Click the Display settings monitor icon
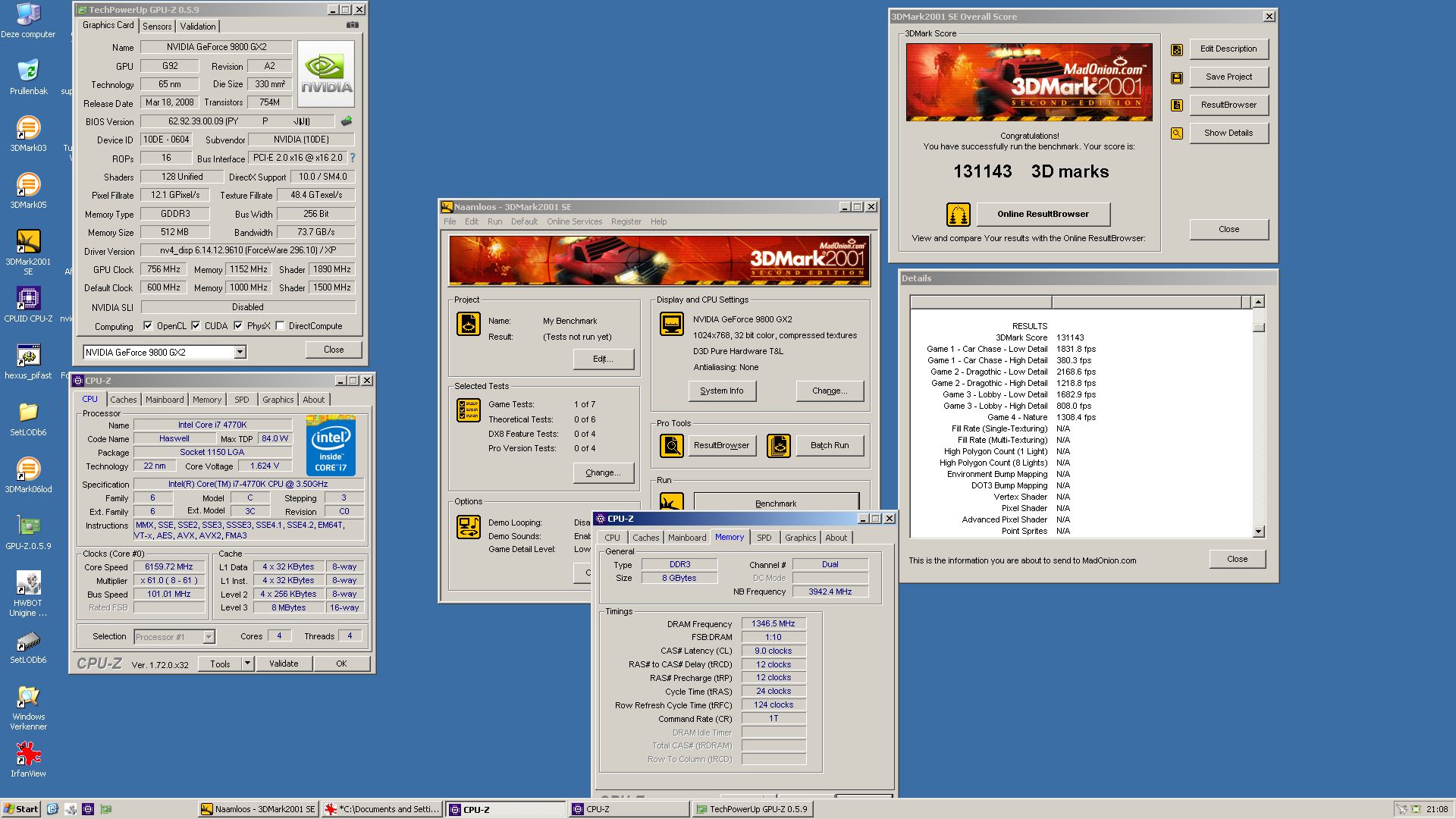Screen dimensions: 1456x819 [x=671, y=324]
